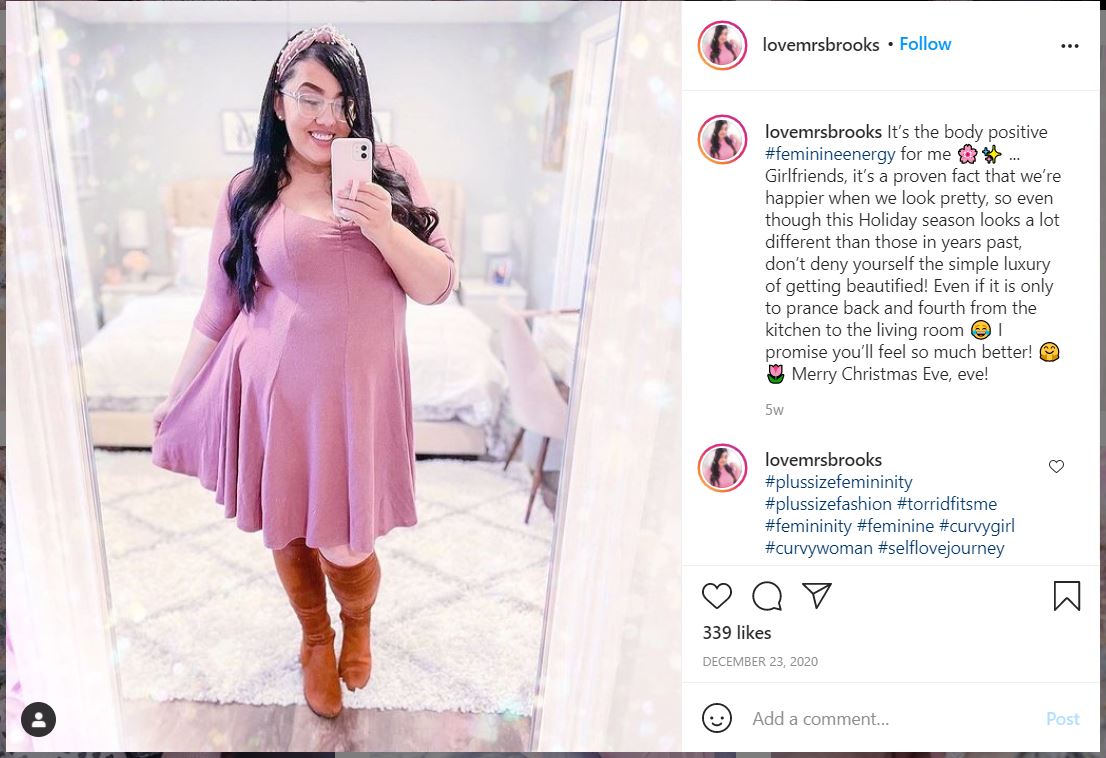This screenshot has height=758, width=1106.
Task: Open the three-dot more options menu
Action: click(x=1069, y=46)
